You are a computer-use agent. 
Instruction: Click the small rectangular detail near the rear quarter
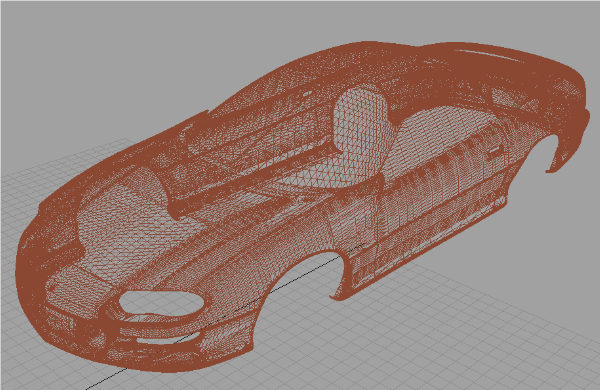(x=494, y=152)
